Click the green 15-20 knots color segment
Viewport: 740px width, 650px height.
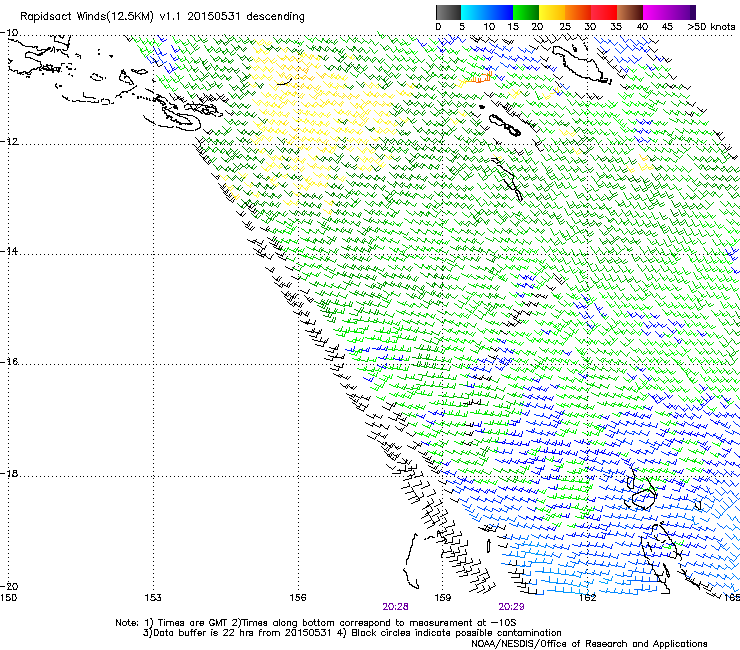(x=526, y=12)
